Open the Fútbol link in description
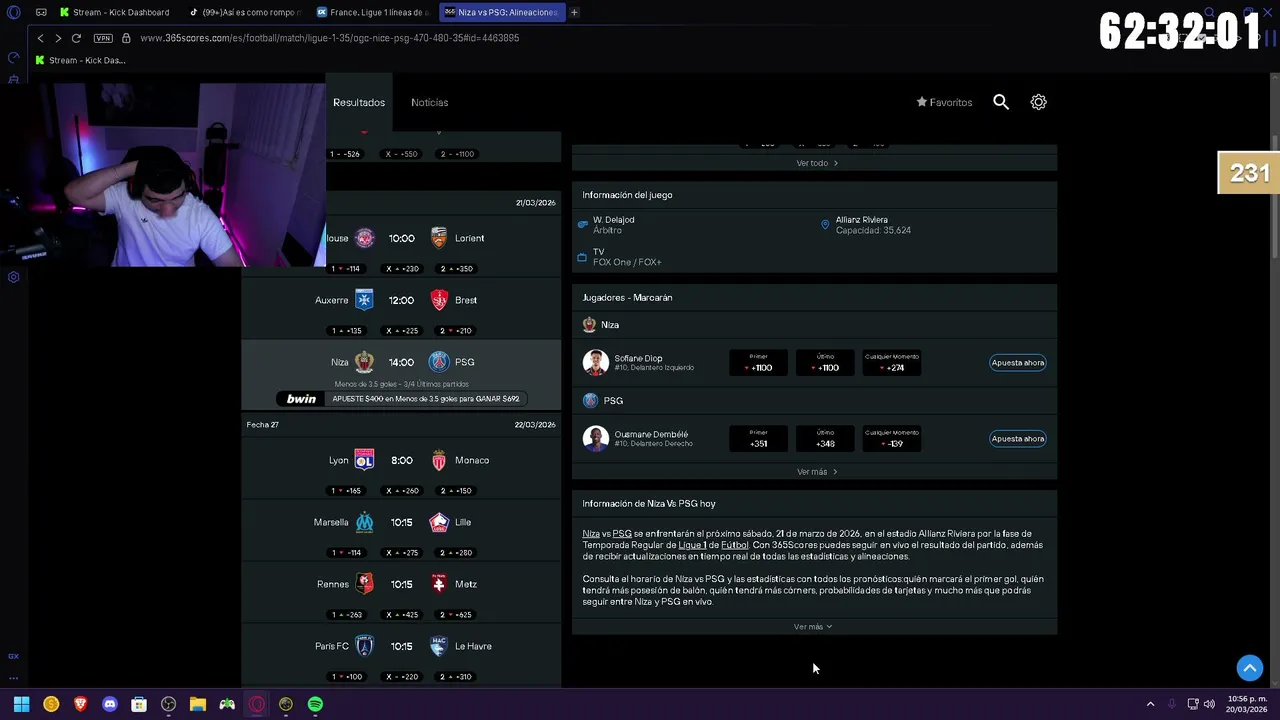This screenshot has height=720, width=1280. pos(734,545)
